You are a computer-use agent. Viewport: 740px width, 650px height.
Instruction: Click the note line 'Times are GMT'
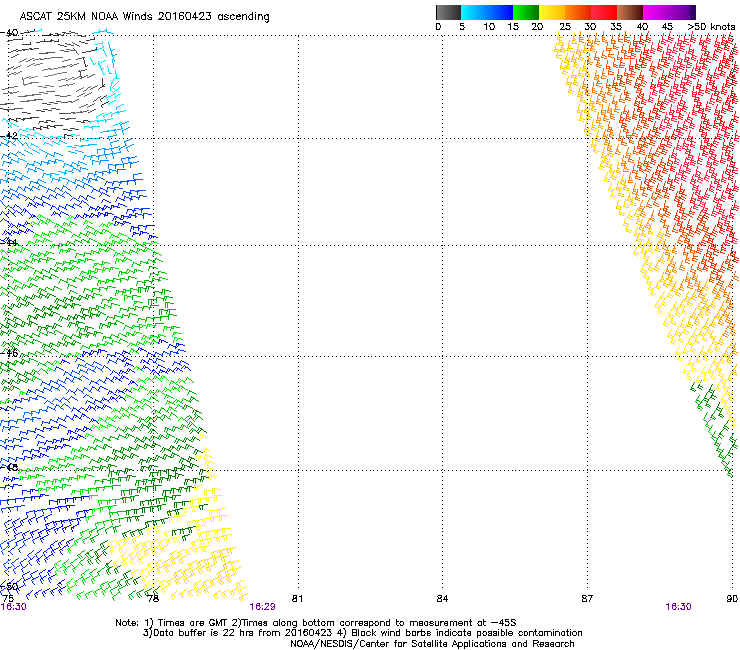(316, 623)
